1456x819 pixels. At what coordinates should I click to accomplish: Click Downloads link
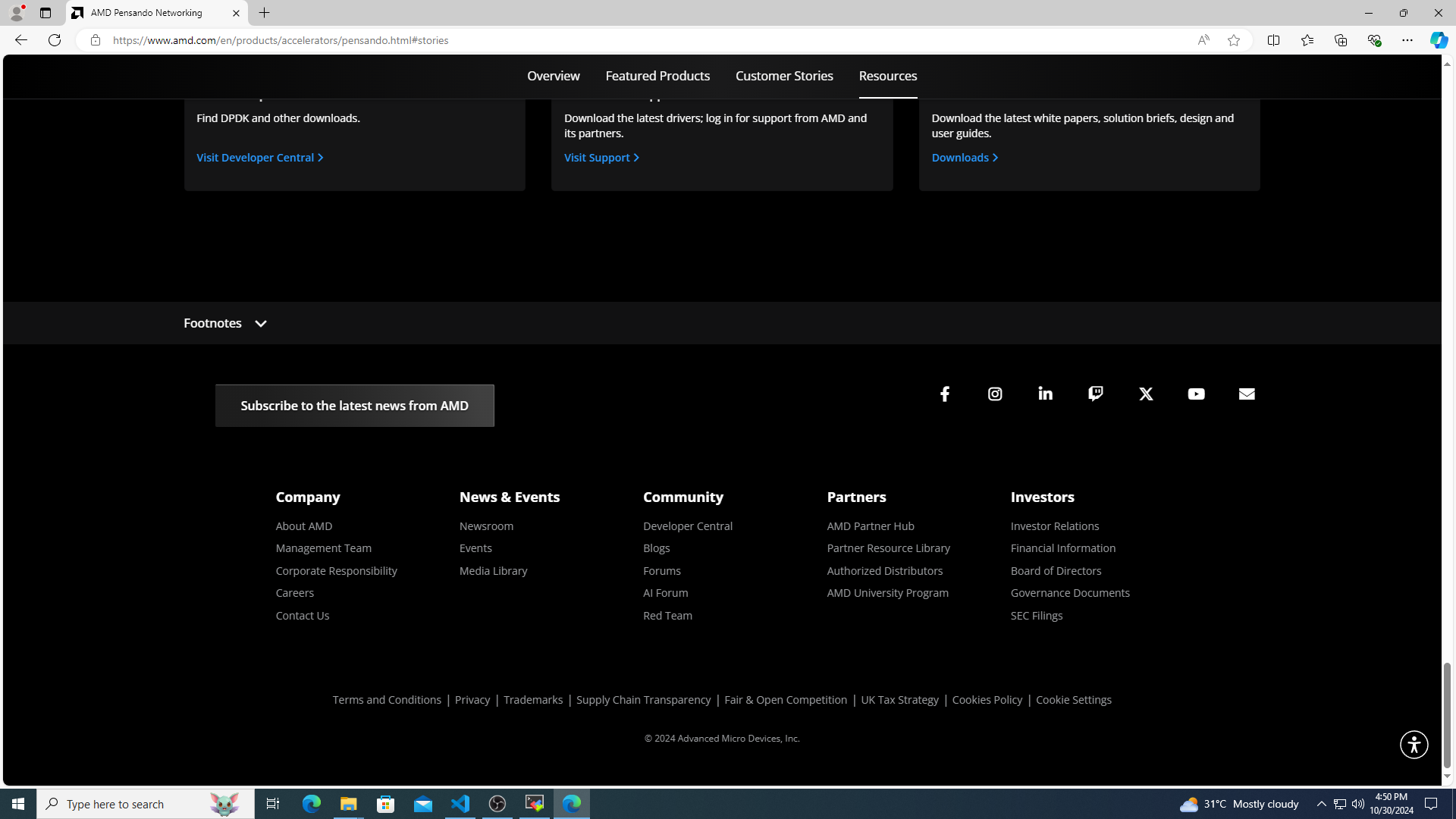[x=965, y=158]
